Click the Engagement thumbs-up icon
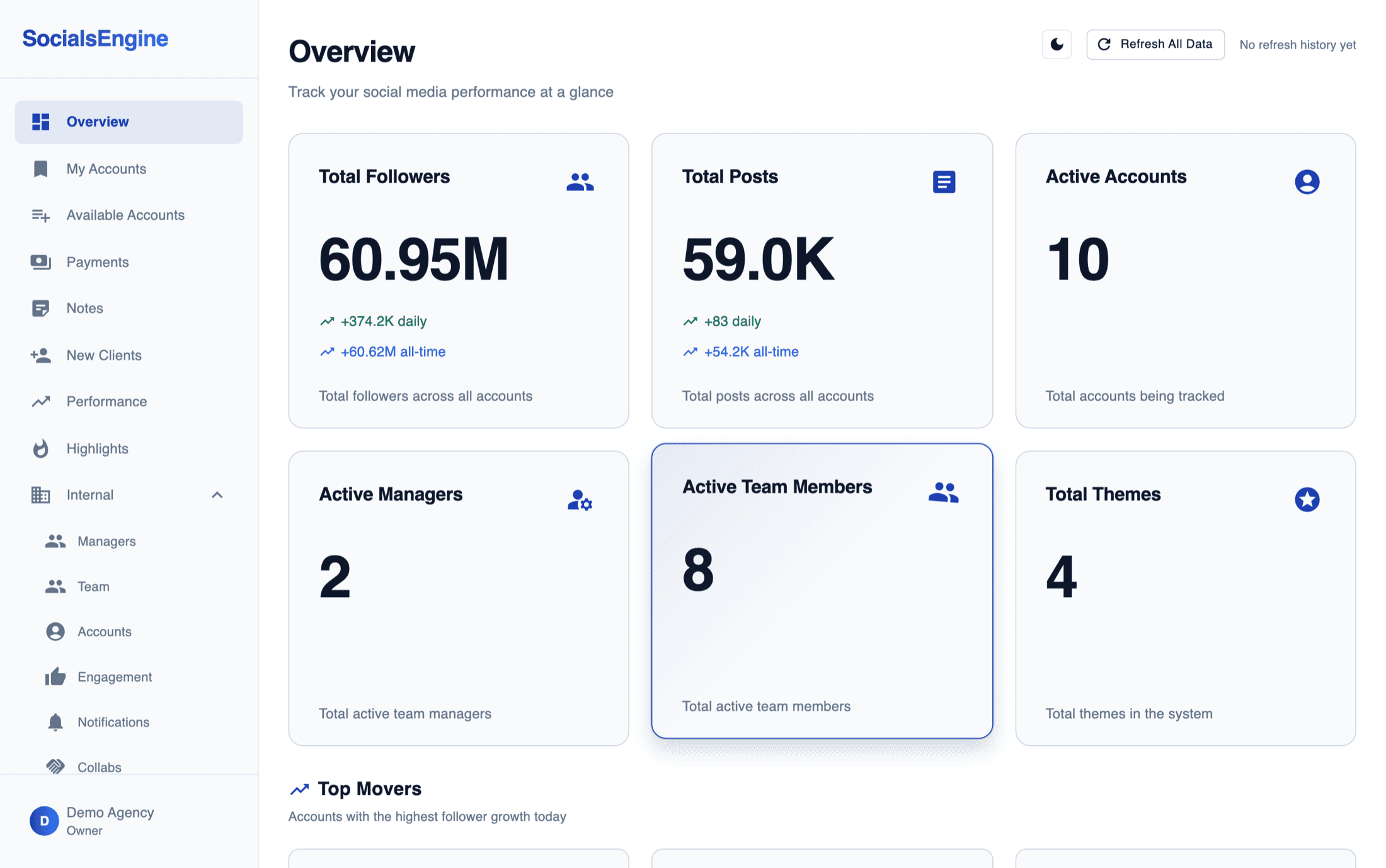 point(55,677)
